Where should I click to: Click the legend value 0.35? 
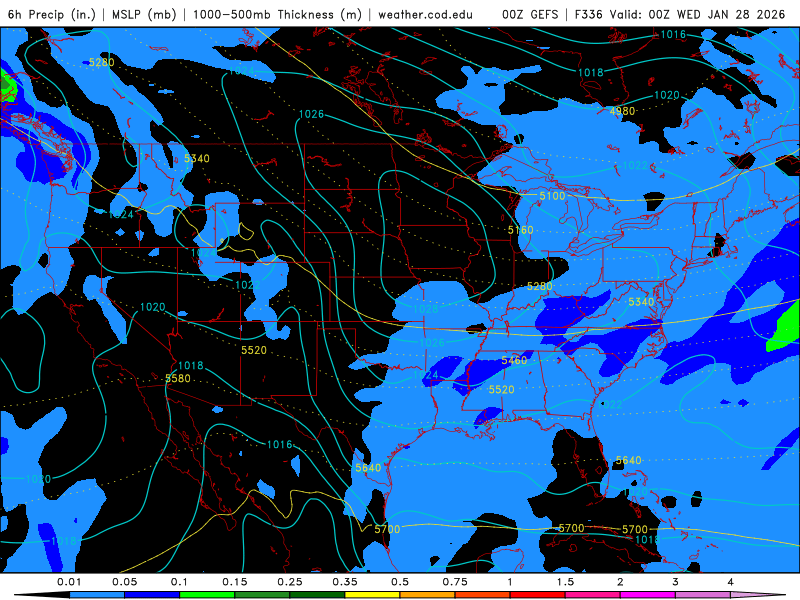[x=345, y=582]
